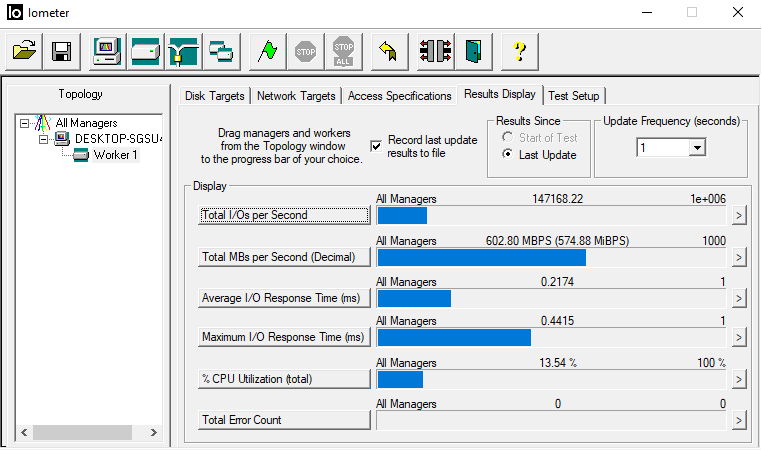Click the Total I/Os per Second button

click(x=284, y=215)
